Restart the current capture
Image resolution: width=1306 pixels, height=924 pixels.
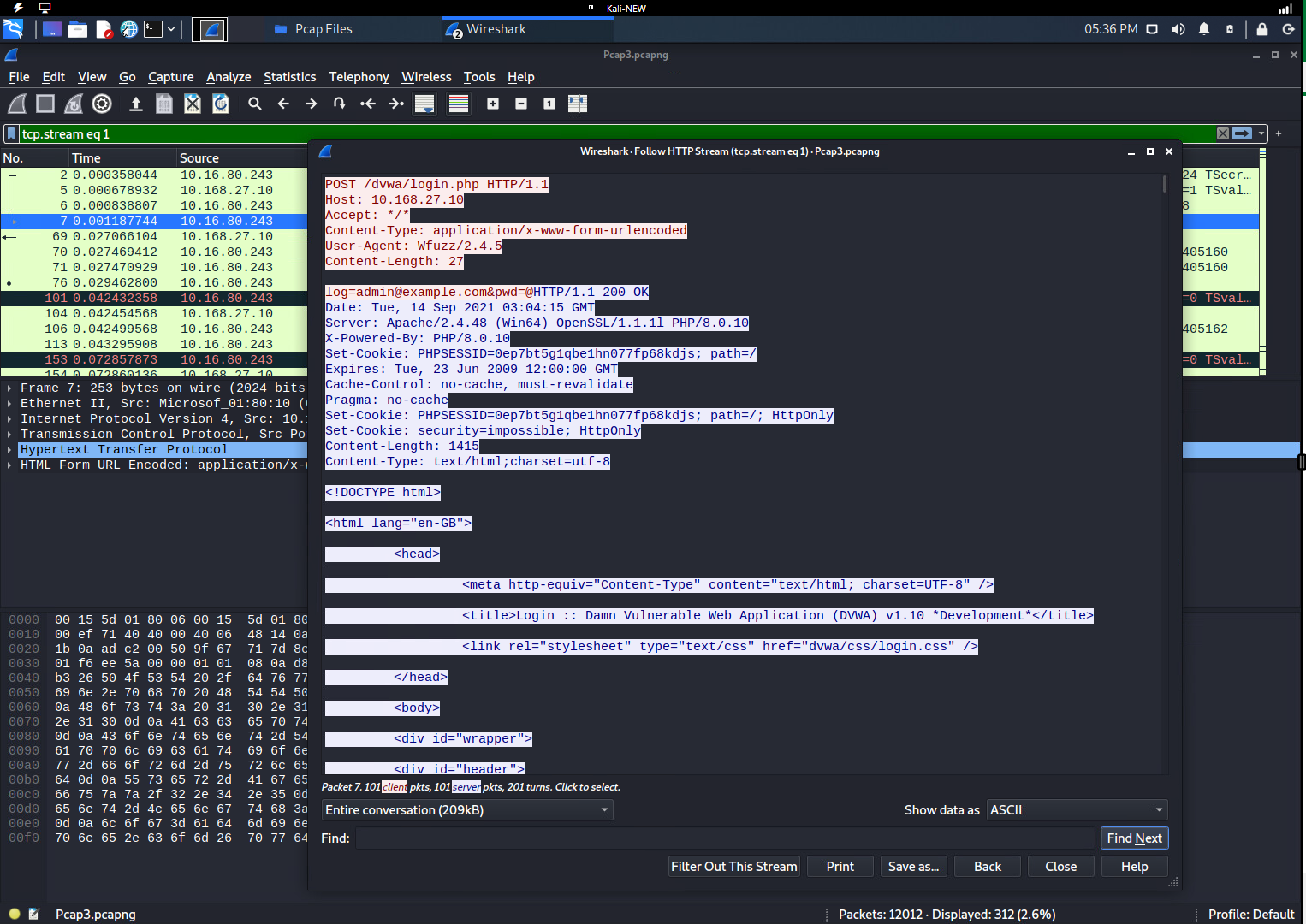pyautogui.click(x=74, y=104)
